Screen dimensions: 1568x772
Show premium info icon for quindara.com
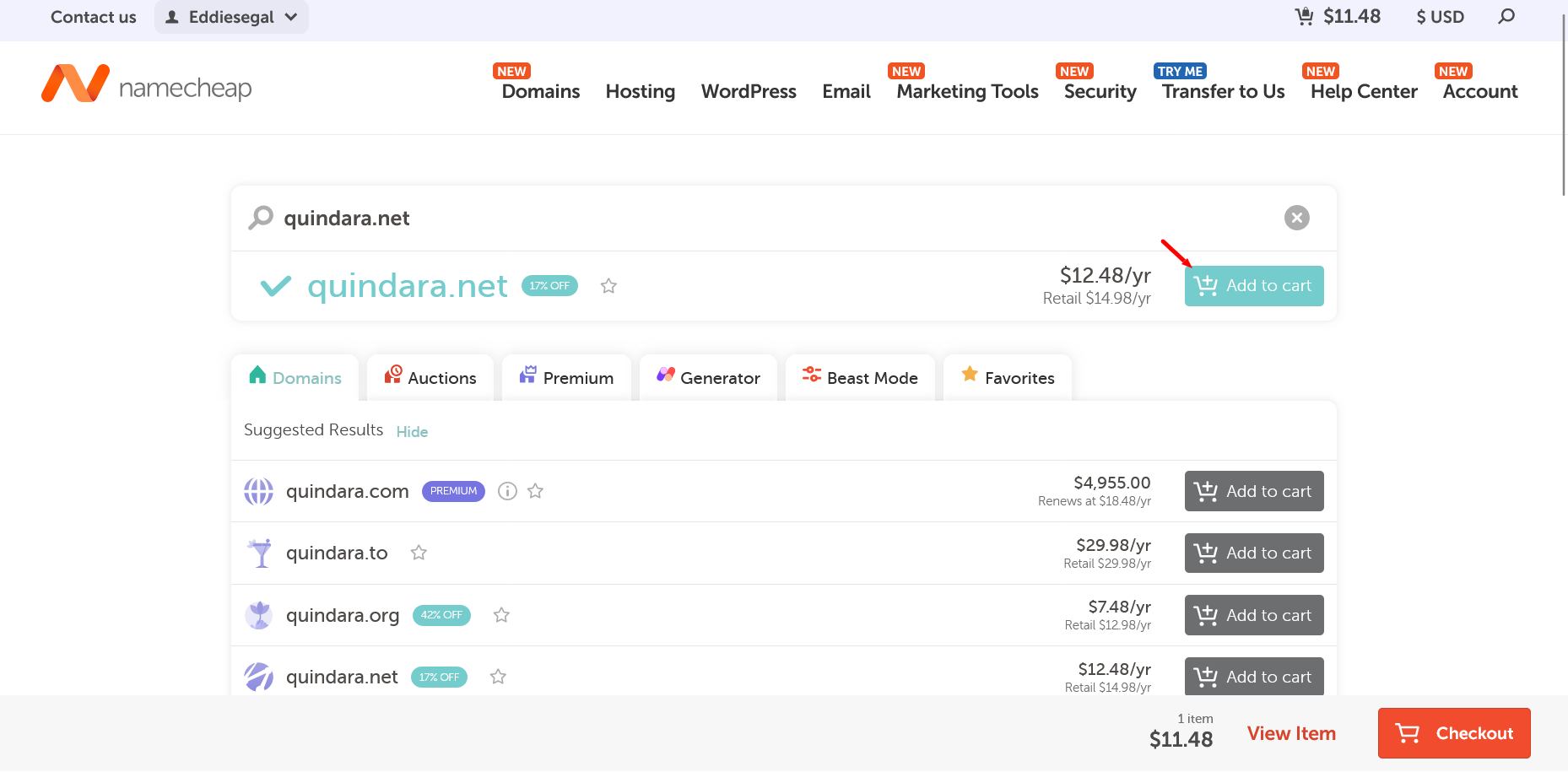coord(507,491)
